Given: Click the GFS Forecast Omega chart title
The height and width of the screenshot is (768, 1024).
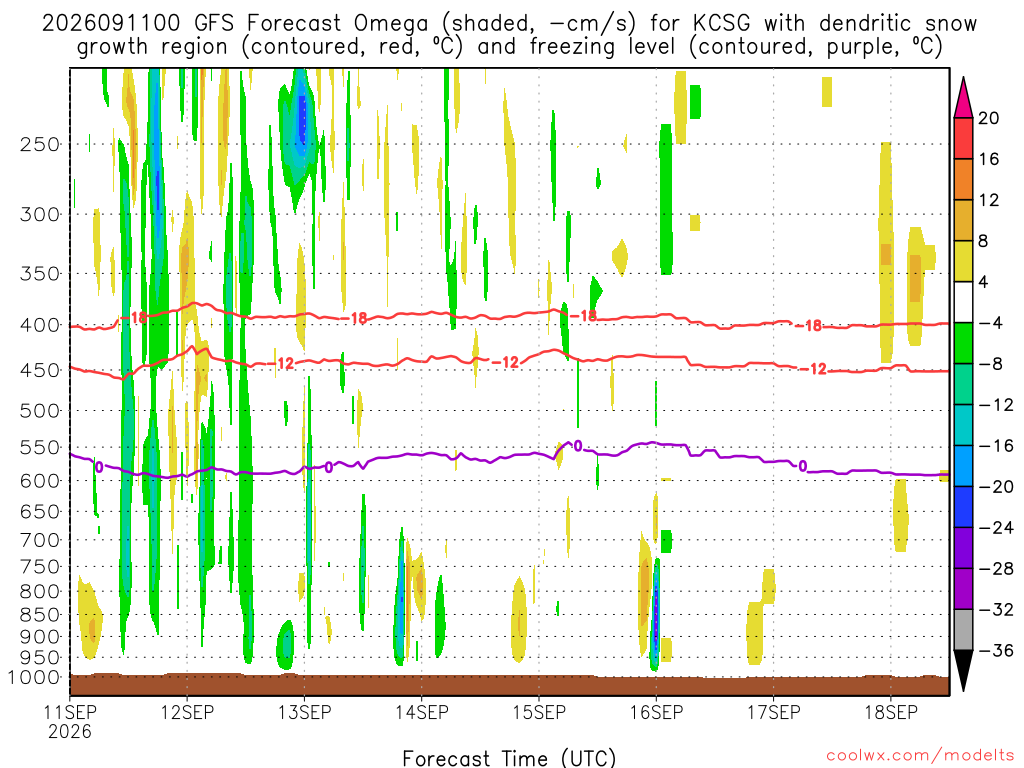Looking at the screenshot, I should 509,35.
